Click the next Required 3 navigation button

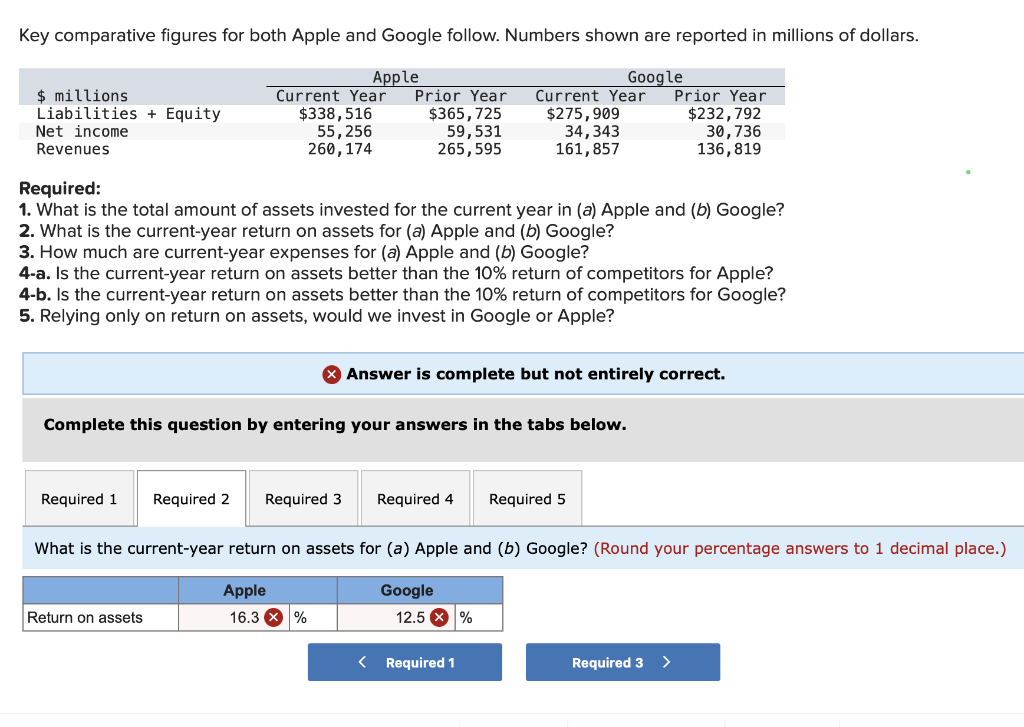click(623, 662)
